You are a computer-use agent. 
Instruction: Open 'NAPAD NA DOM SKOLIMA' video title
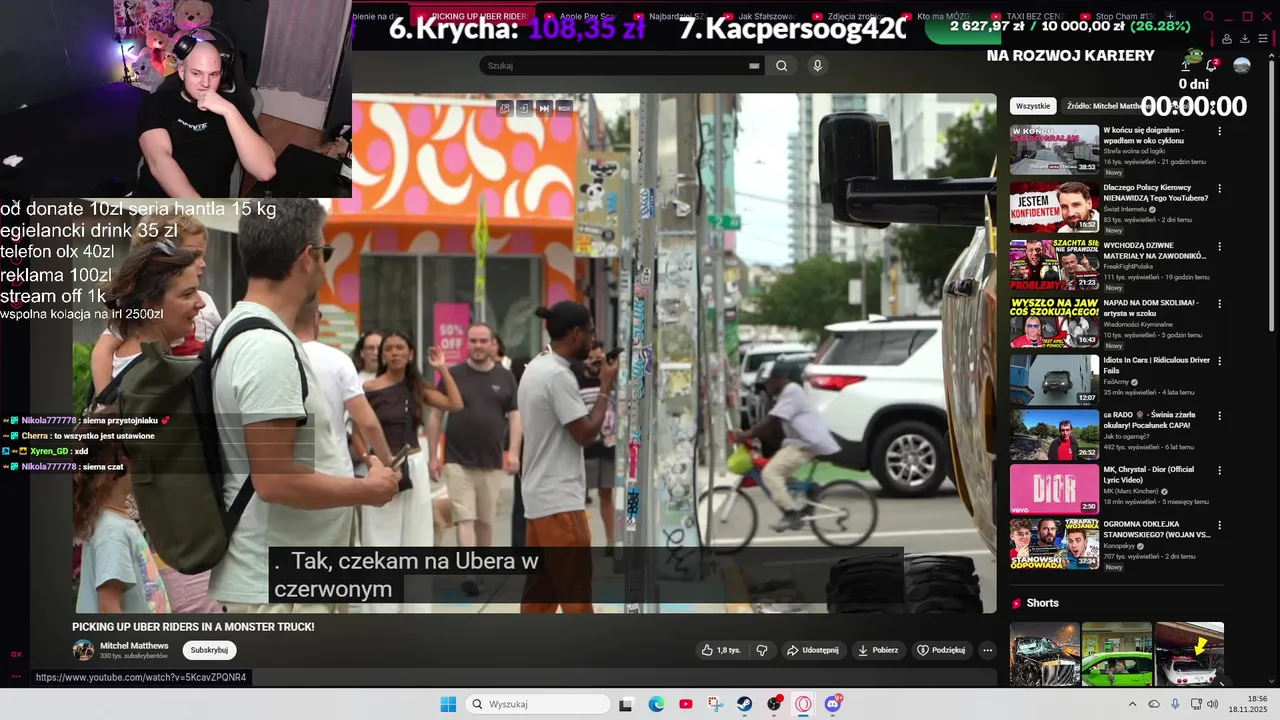tap(1150, 307)
